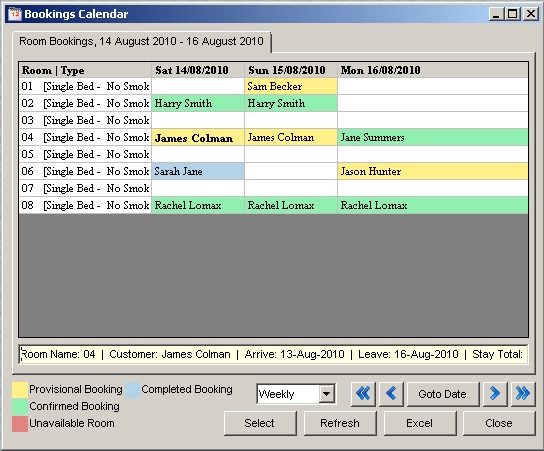Click the Sat 14/08/2010 column header
Image resolution: width=544 pixels, height=451 pixels.
pyautogui.click(x=198, y=70)
